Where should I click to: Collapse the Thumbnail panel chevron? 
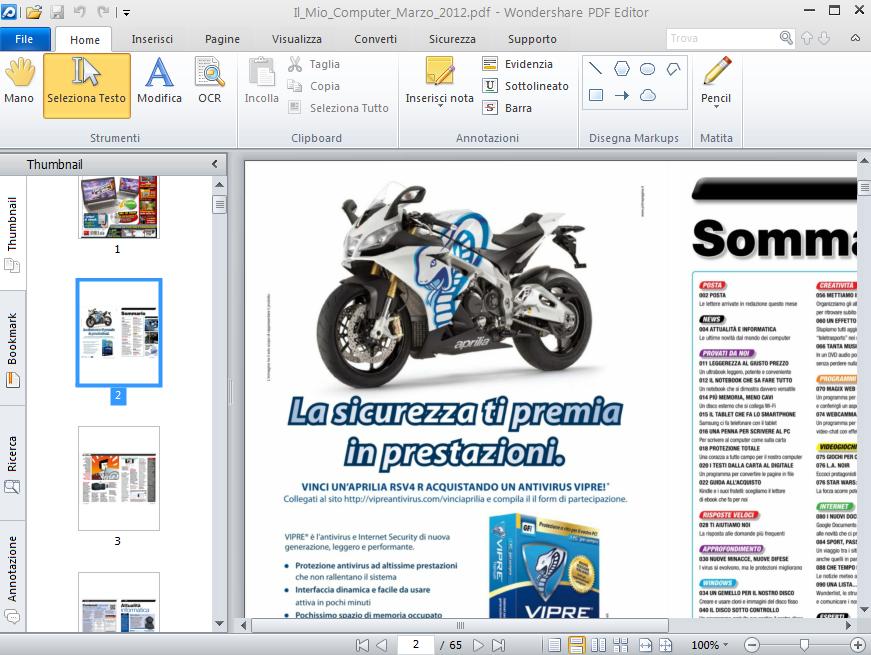point(215,164)
